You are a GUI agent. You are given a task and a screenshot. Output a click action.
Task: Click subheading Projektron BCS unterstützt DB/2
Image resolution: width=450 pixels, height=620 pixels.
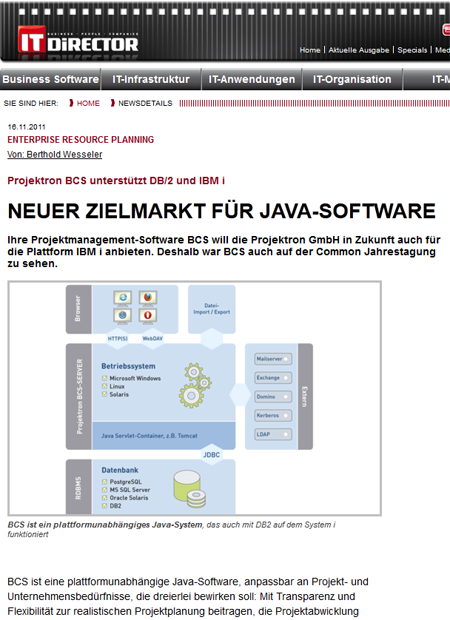pos(116,181)
